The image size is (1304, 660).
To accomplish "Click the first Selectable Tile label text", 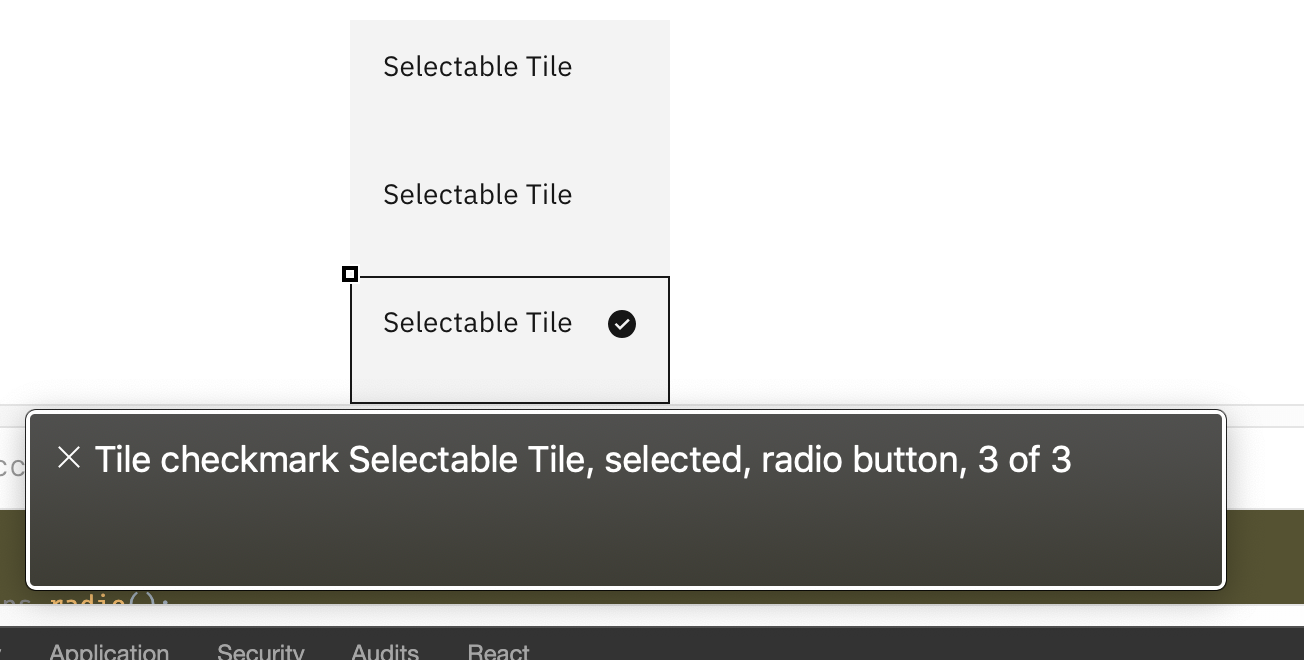I will (477, 66).
